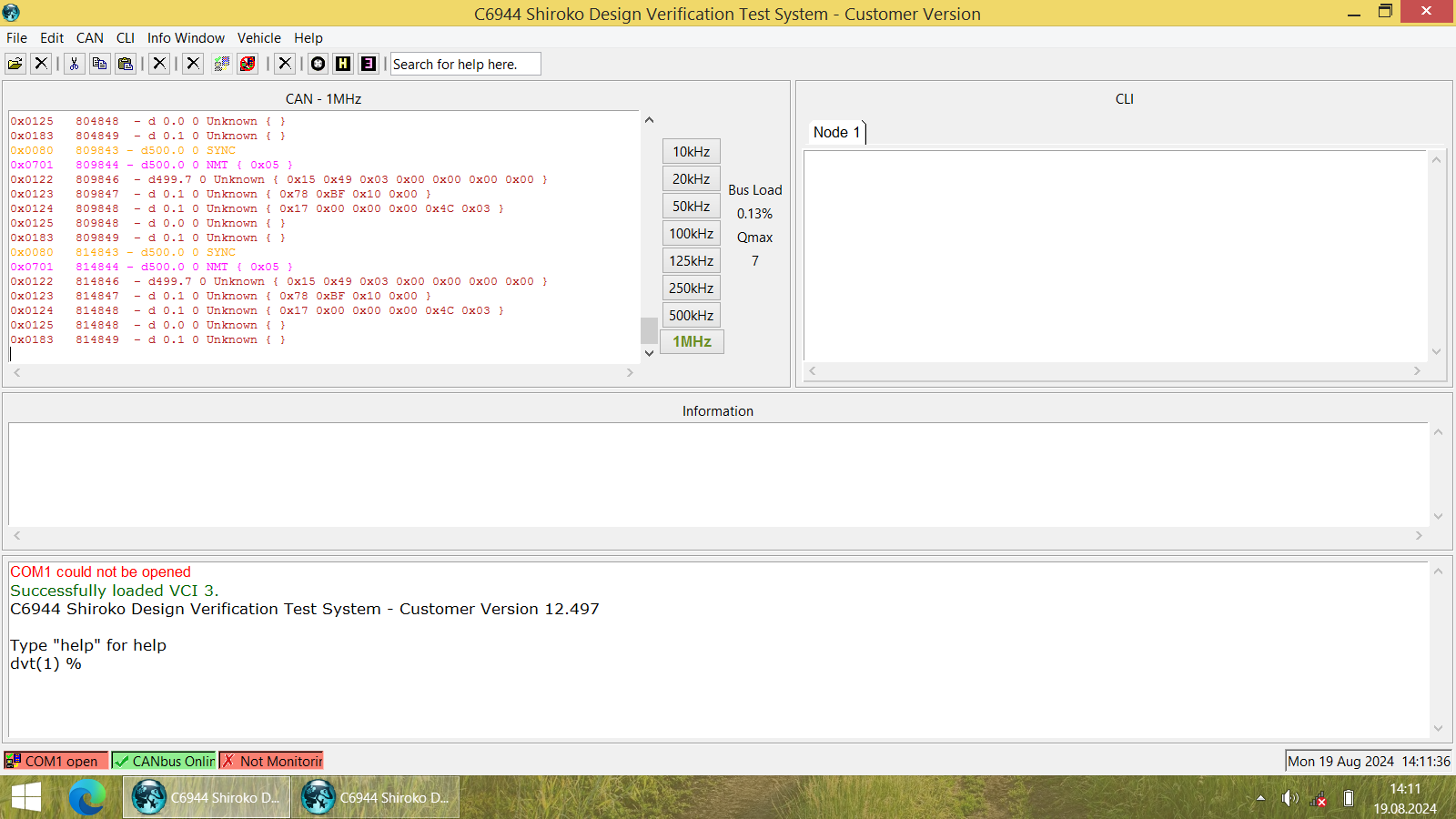The width and height of the screenshot is (1456, 819).
Task: Click the Not Monitoring status indicator
Action: (272, 761)
